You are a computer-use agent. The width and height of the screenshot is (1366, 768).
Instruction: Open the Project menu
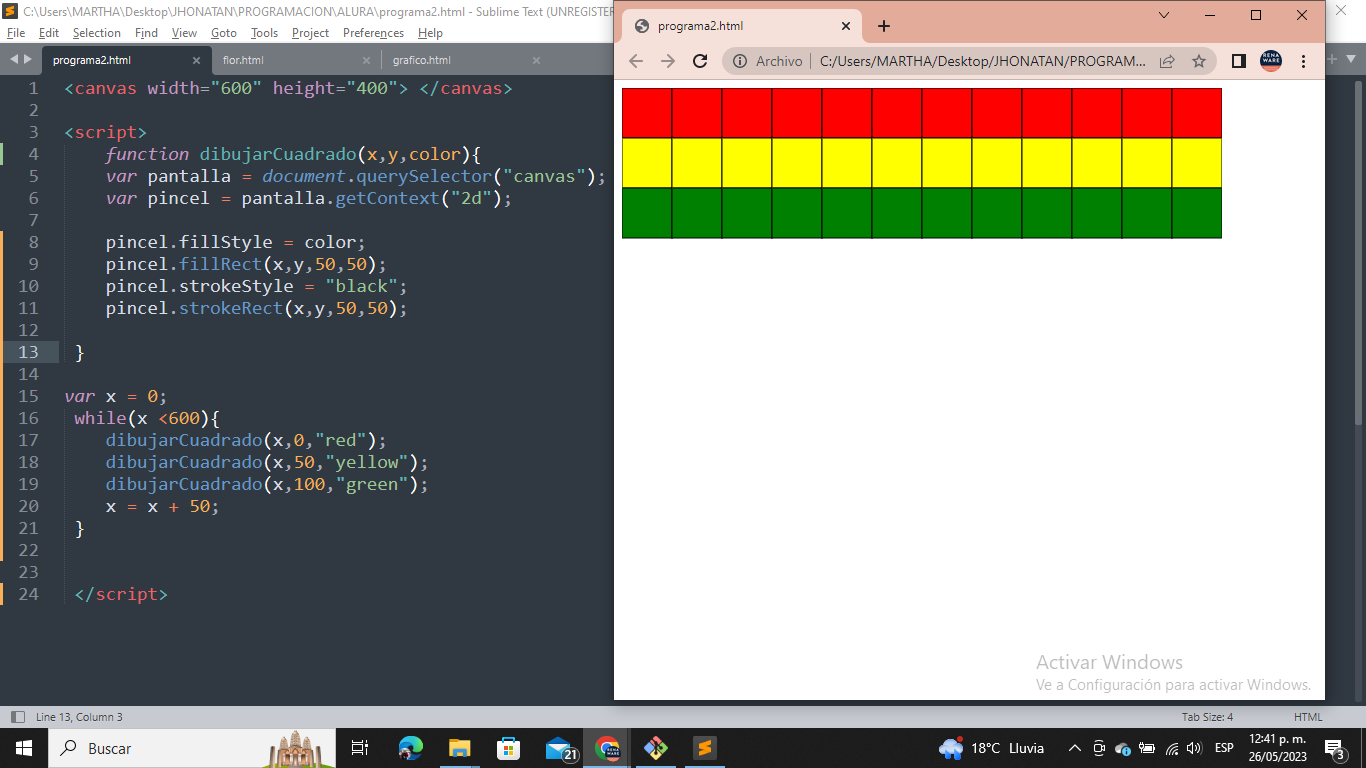310,33
